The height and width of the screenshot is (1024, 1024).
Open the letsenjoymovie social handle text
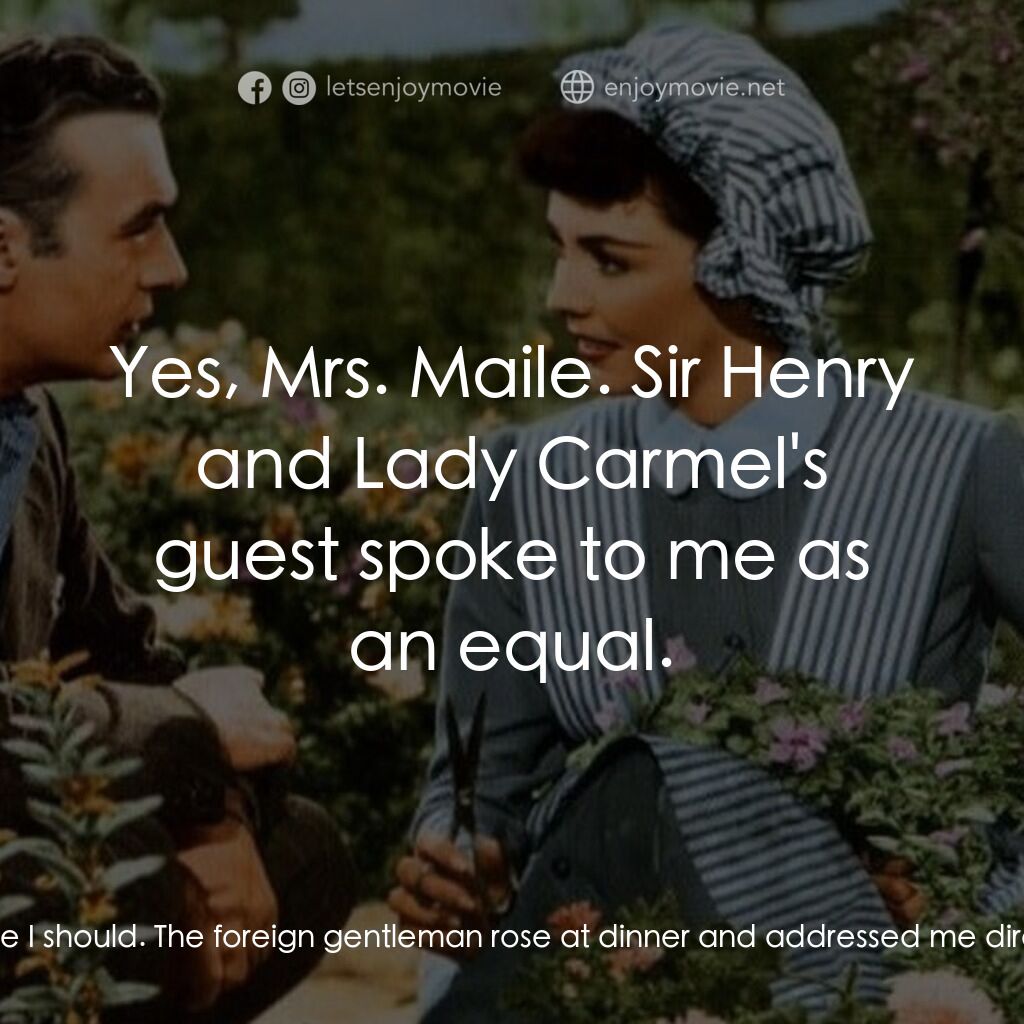(x=414, y=88)
